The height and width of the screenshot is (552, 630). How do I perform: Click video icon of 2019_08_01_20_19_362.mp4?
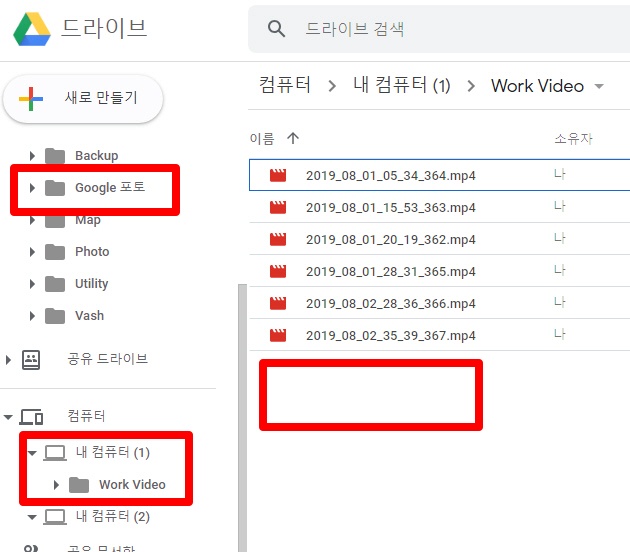[278, 239]
